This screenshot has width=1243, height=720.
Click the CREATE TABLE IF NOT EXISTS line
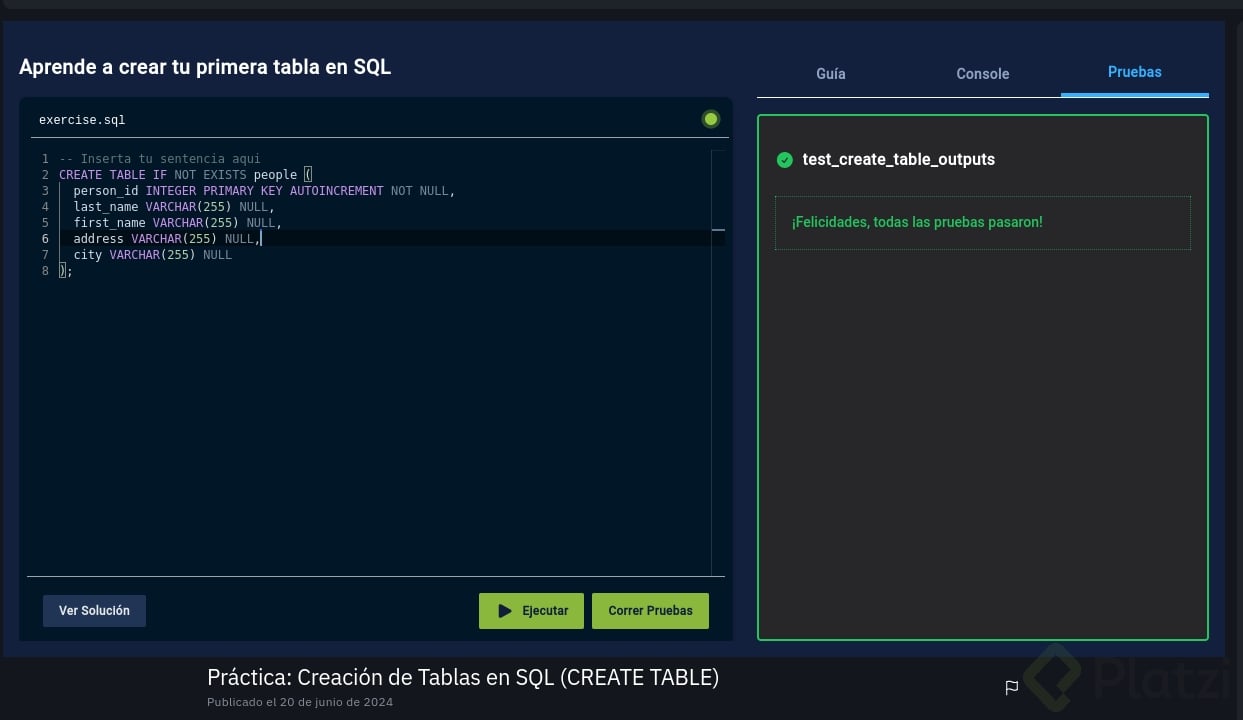186,175
